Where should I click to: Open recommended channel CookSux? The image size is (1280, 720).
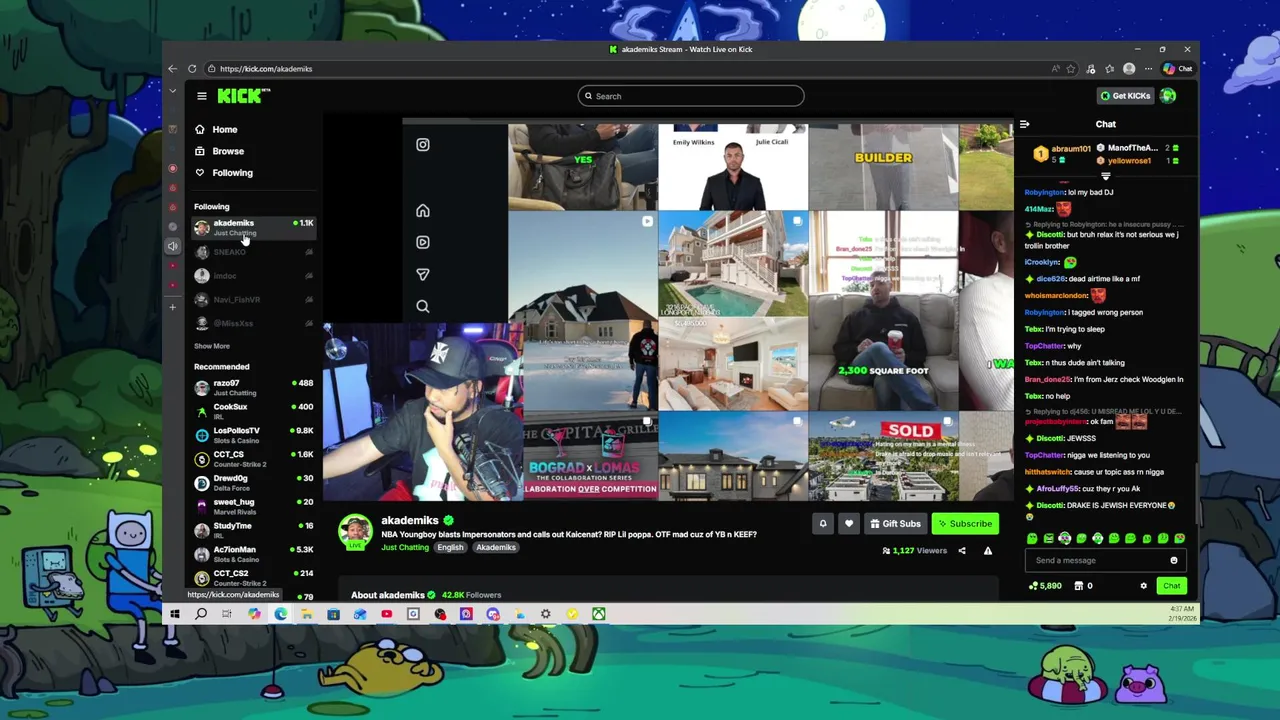click(x=254, y=411)
